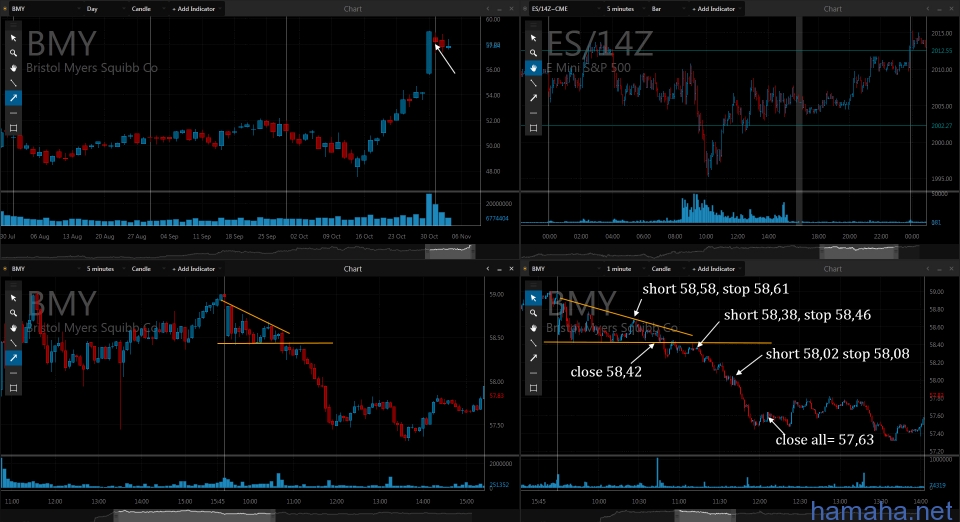Click the tool palette grip handle in ES/14Z chart
Image resolution: width=960 pixels, height=522 pixels.
[533, 25]
